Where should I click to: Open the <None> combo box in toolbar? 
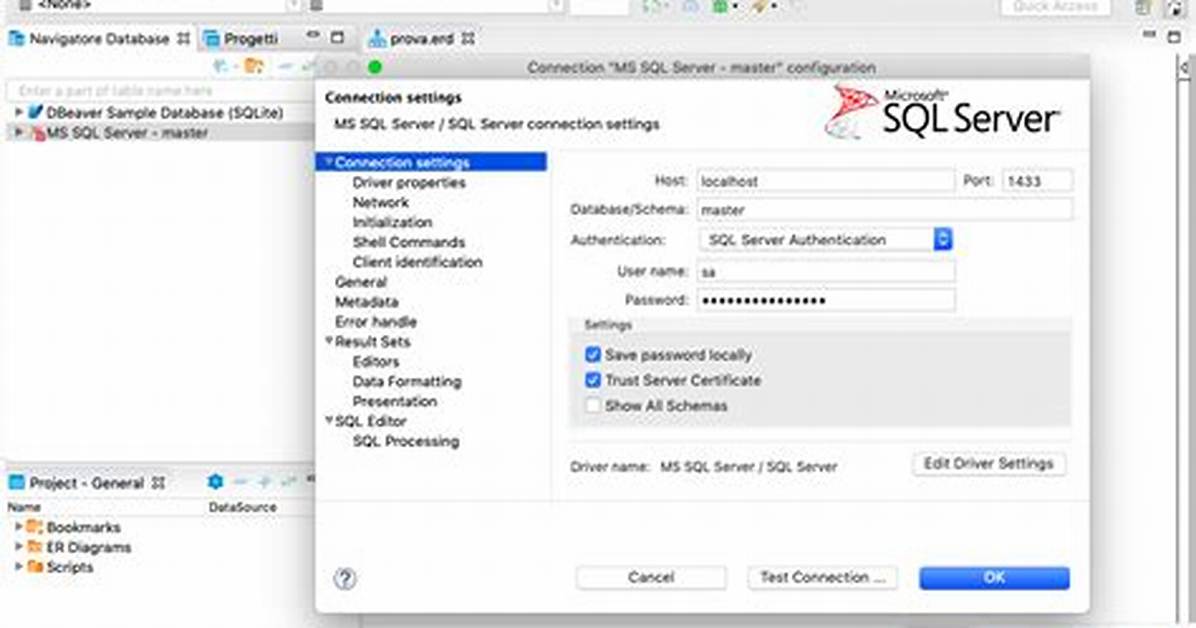(x=159, y=5)
